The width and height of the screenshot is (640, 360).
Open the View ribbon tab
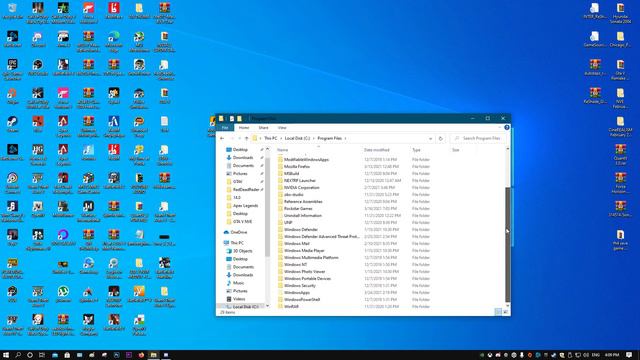click(282, 128)
